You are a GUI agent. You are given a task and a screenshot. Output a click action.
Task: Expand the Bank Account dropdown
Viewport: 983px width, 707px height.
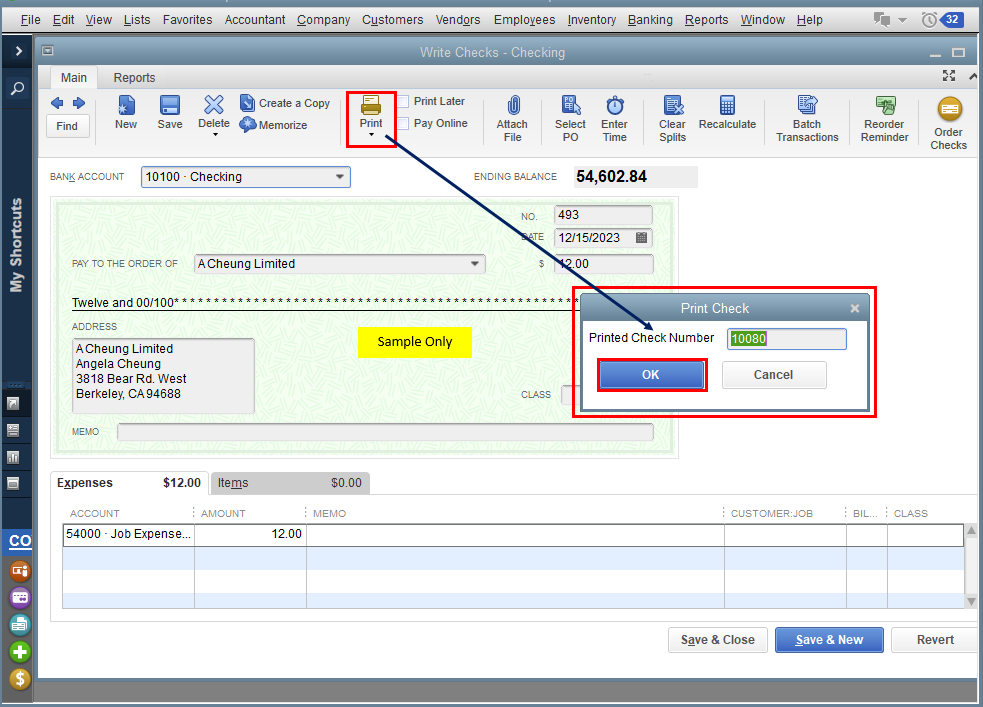[x=339, y=177]
